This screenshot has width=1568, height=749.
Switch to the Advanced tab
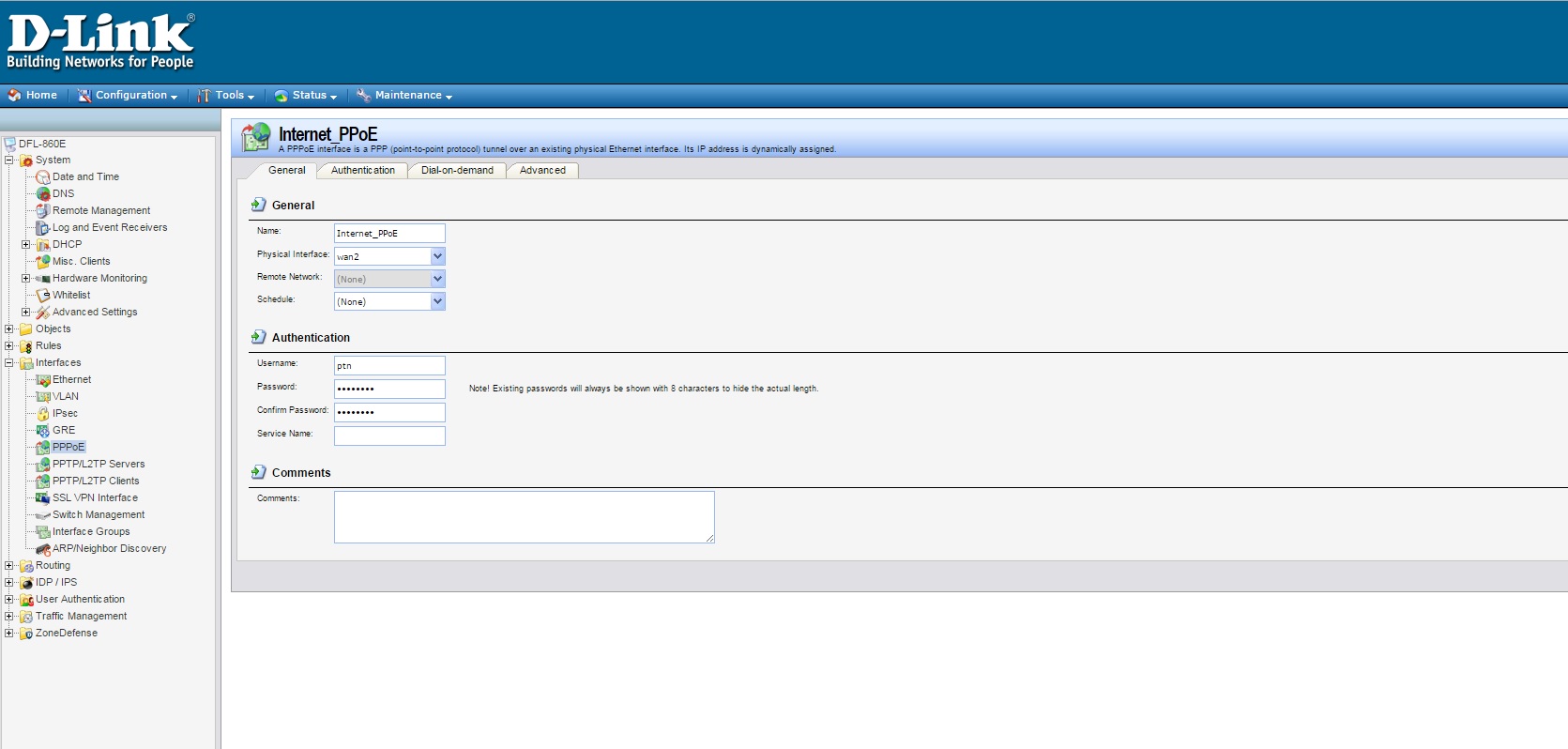pos(542,171)
